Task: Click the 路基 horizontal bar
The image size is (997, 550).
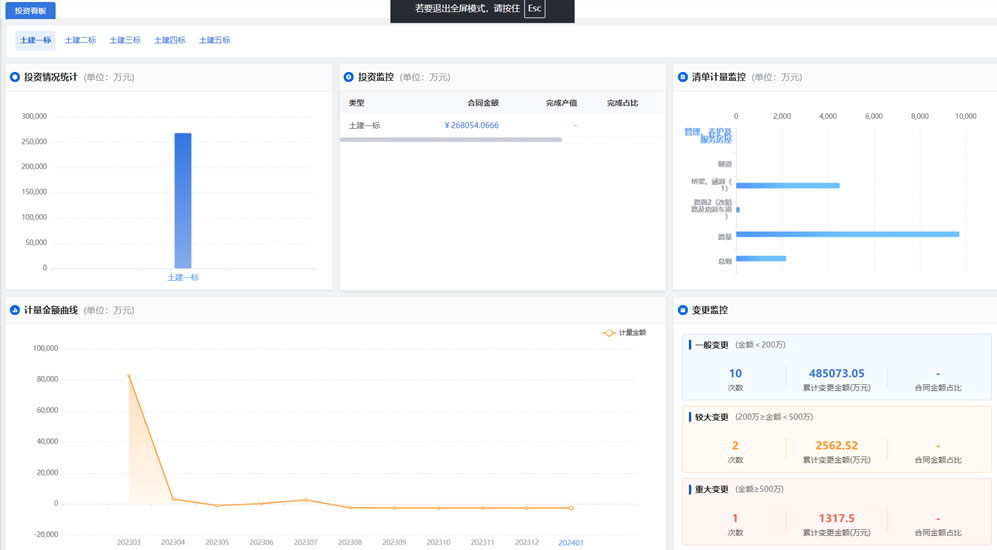Action: 847,234
